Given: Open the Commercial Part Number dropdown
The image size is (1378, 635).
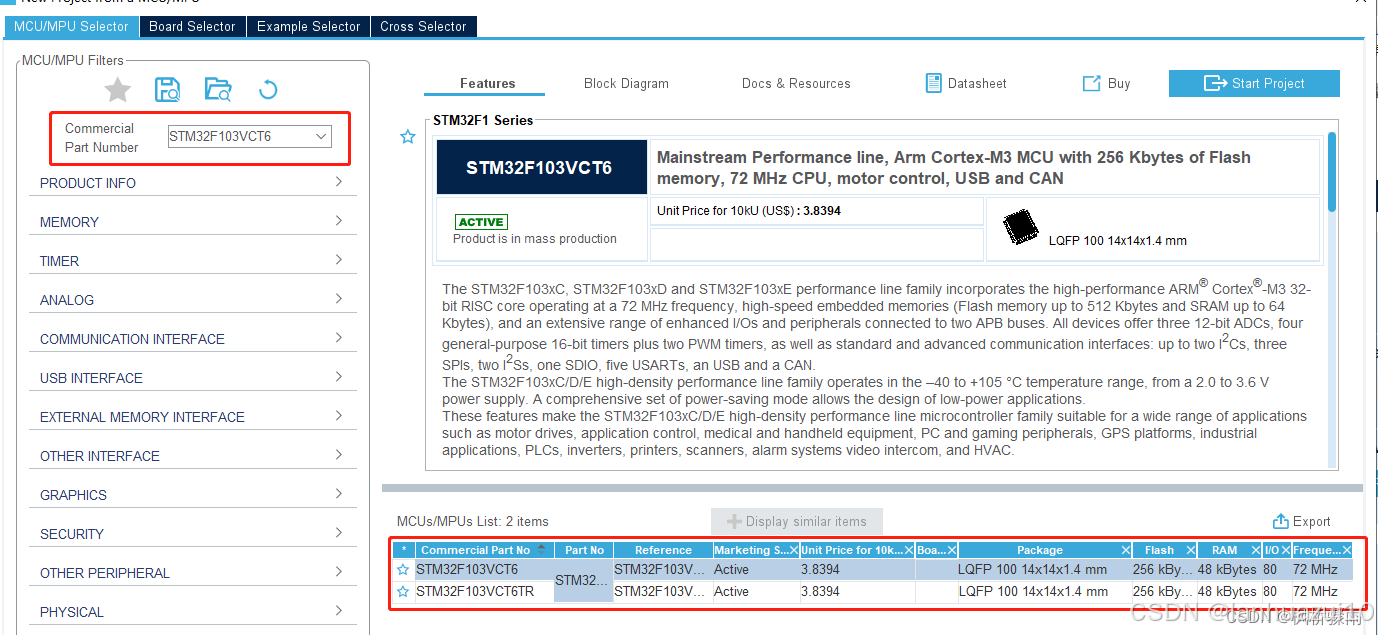Looking at the screenshot, I should click(321, 136).
